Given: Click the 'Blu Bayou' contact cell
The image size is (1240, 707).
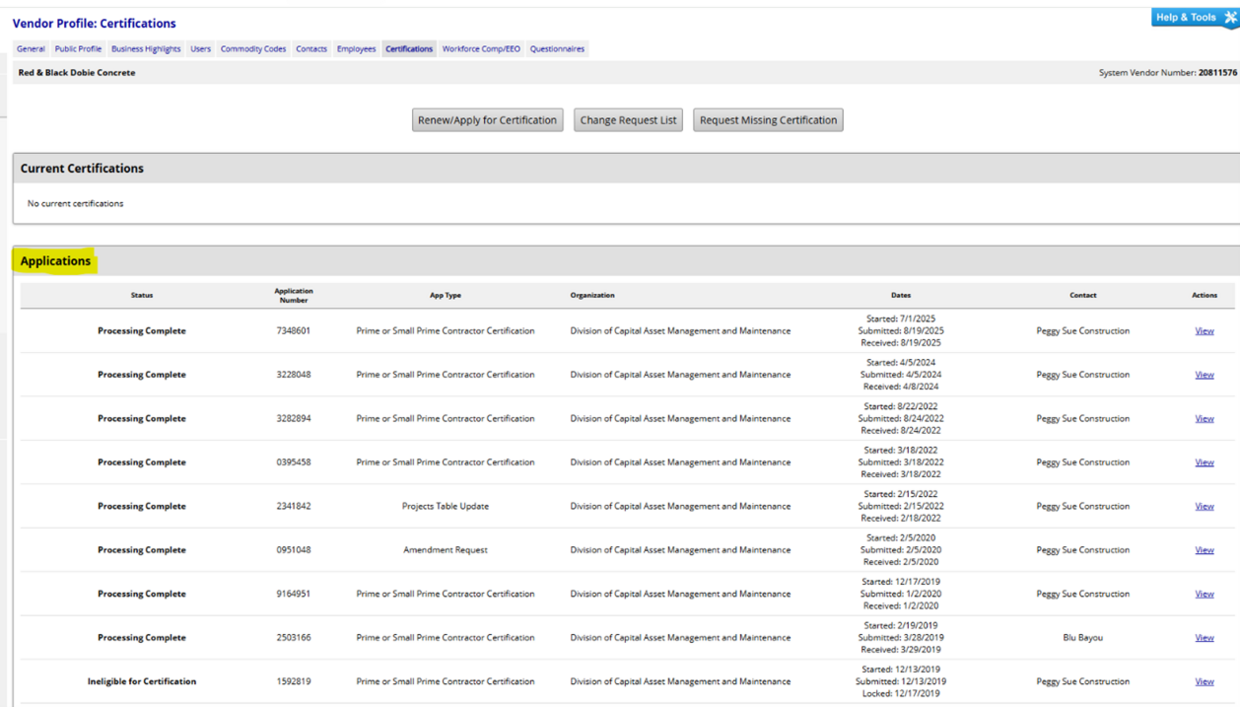Looking at the screenshot, I should (1083, 638).
